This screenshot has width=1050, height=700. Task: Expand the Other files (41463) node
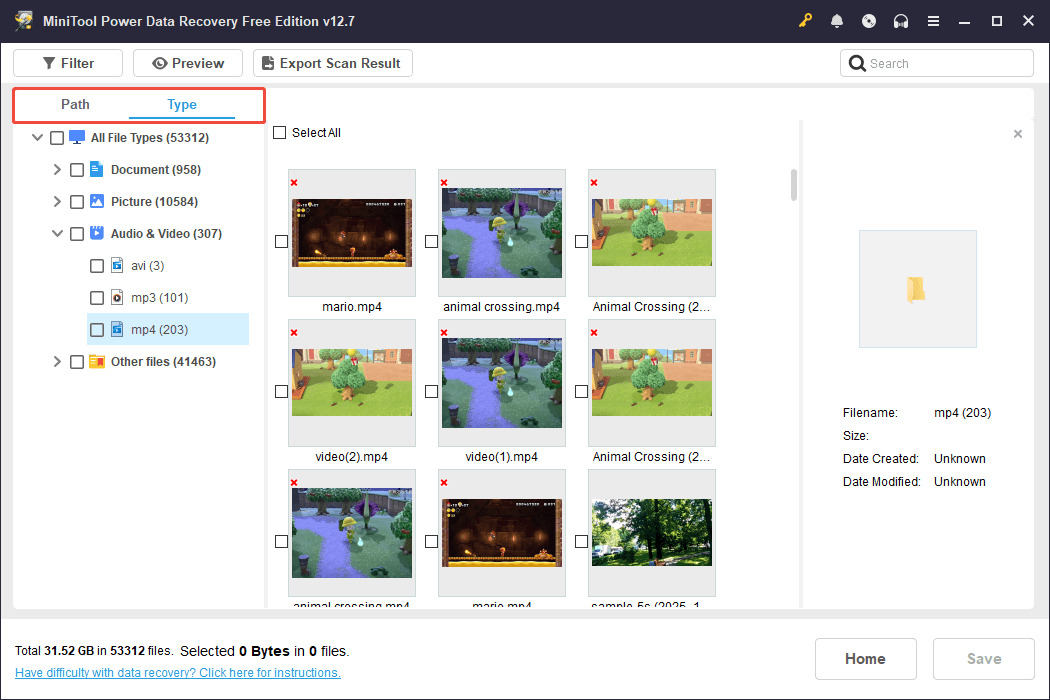tap(57, 361)
